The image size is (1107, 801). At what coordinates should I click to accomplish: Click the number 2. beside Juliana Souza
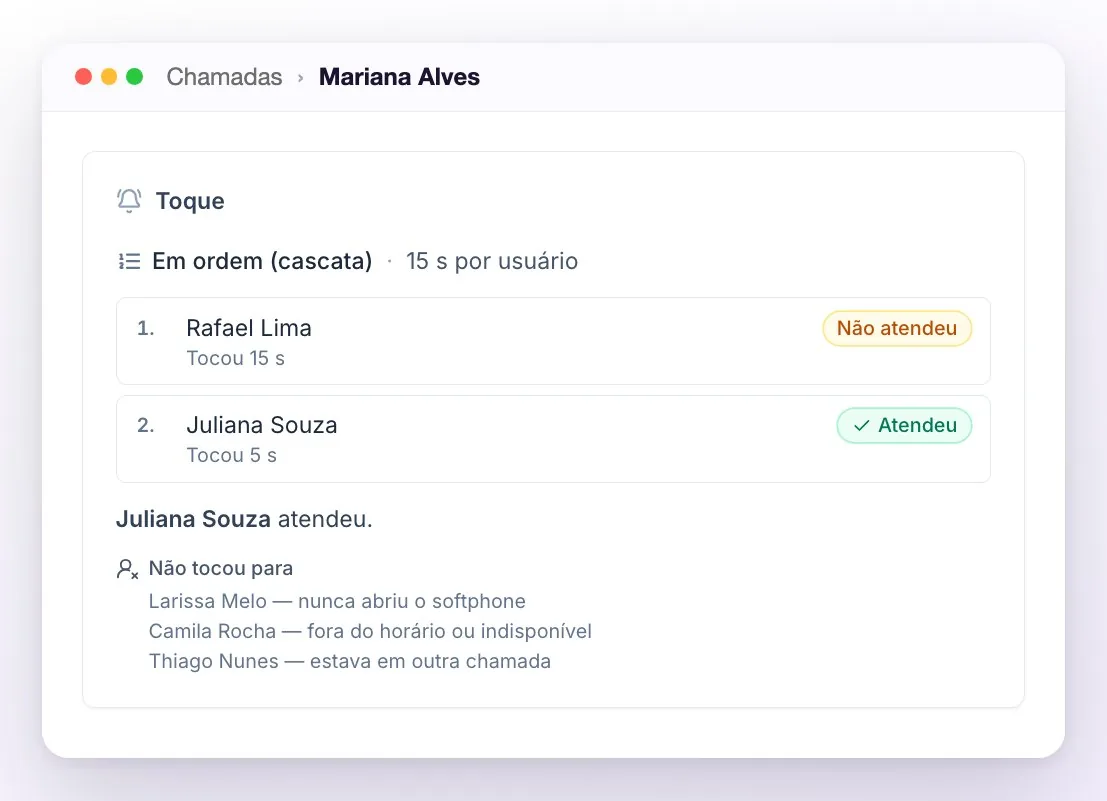(x=145, y=425)
